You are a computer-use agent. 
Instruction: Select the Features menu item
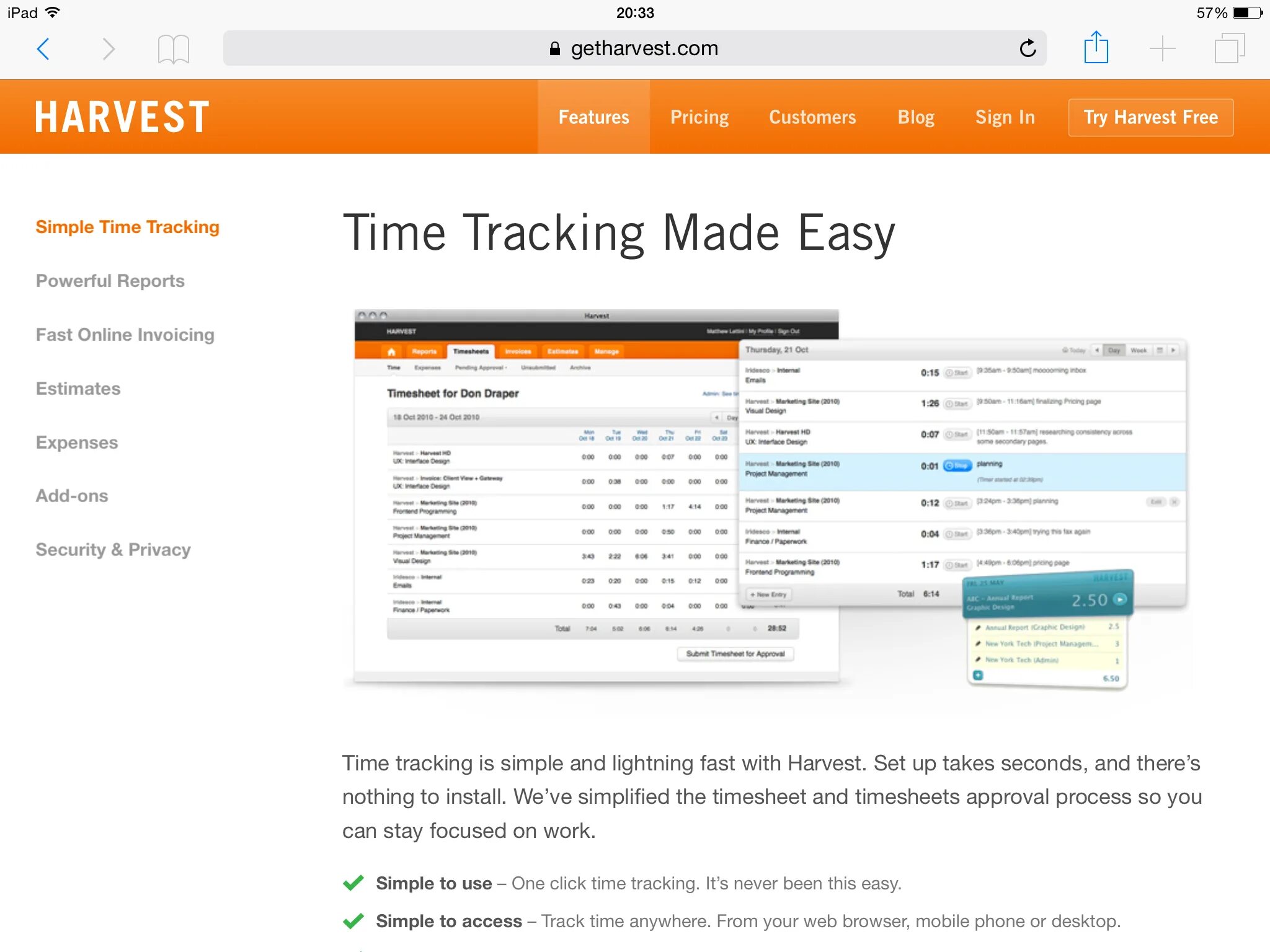click(591, 117)
